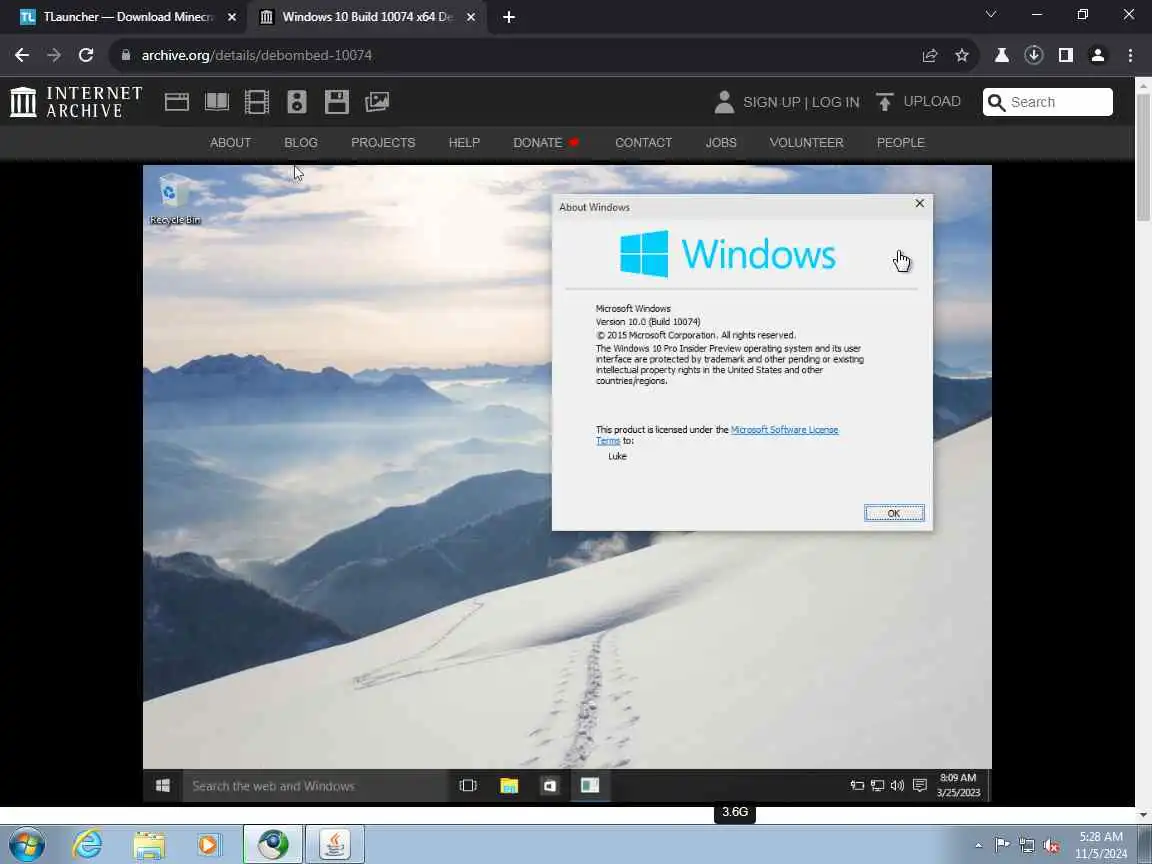Click OK in About Windows dialog
The image size is (1152, 864).
[x=894, y=513]
